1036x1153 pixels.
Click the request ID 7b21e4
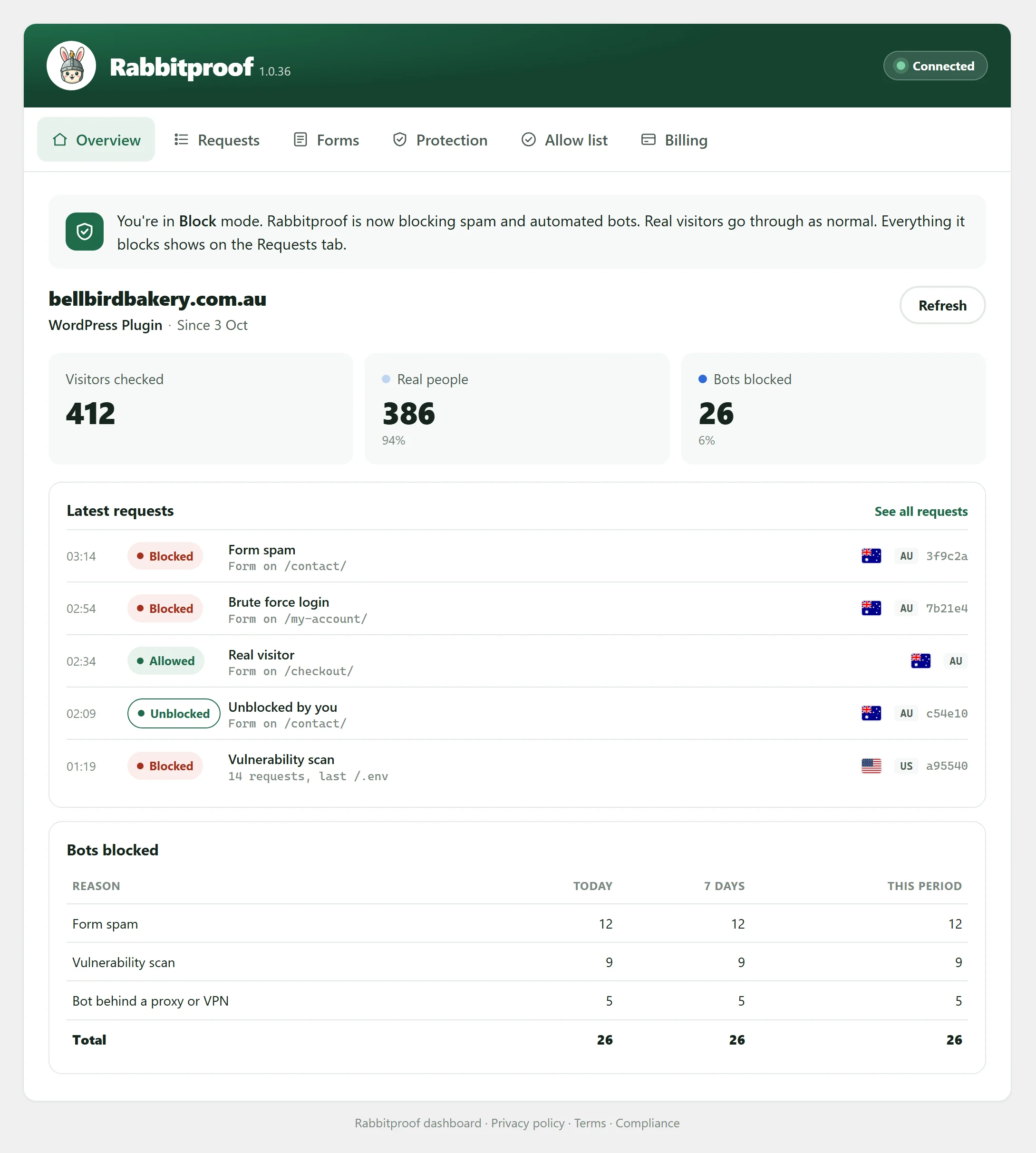(947, 609)
